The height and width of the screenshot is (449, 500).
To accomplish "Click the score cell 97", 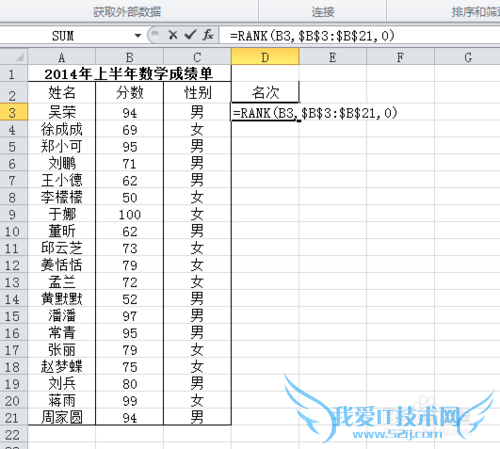I will [130, 316].
